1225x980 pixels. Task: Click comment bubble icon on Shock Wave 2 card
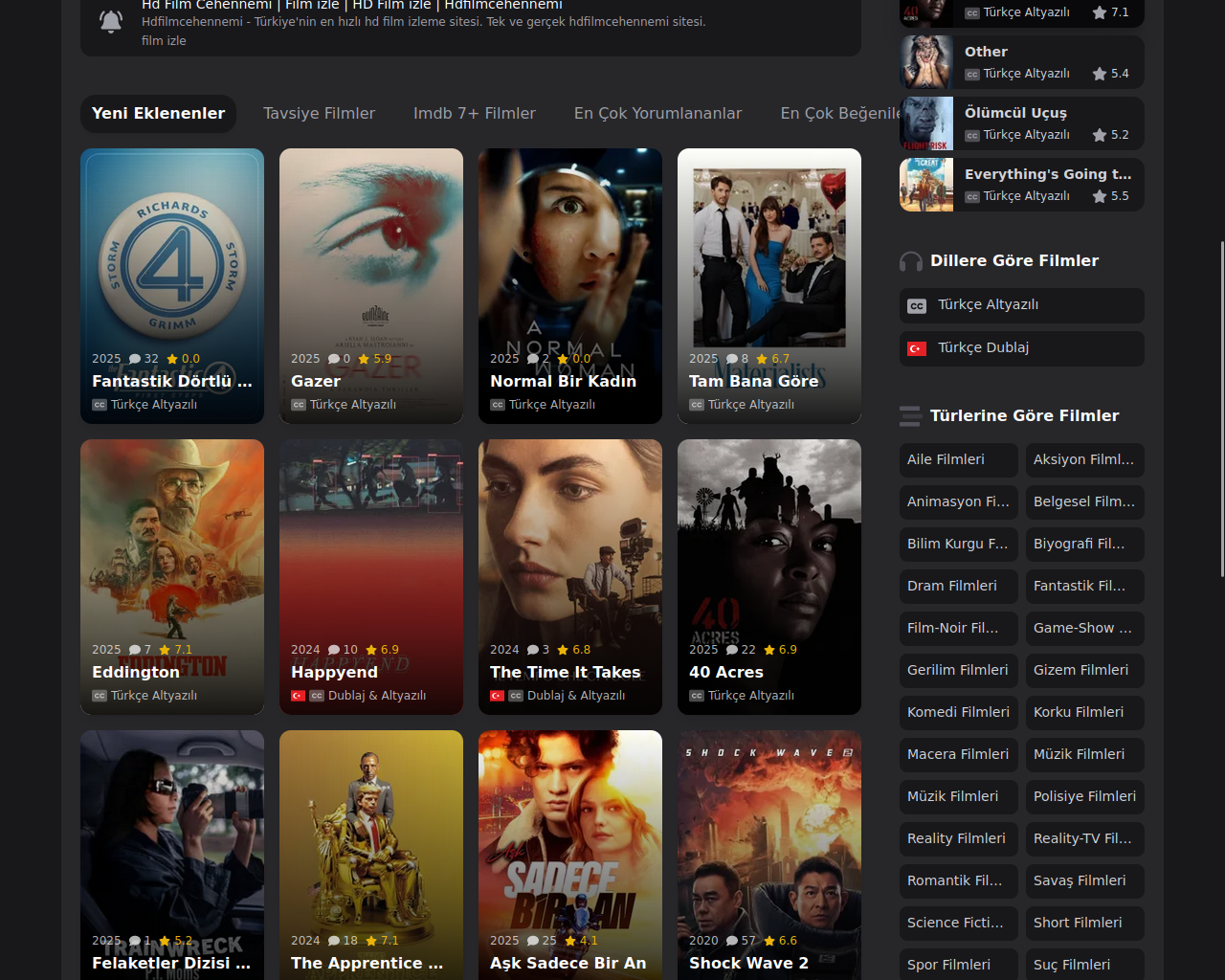click(x=732, y=941)
